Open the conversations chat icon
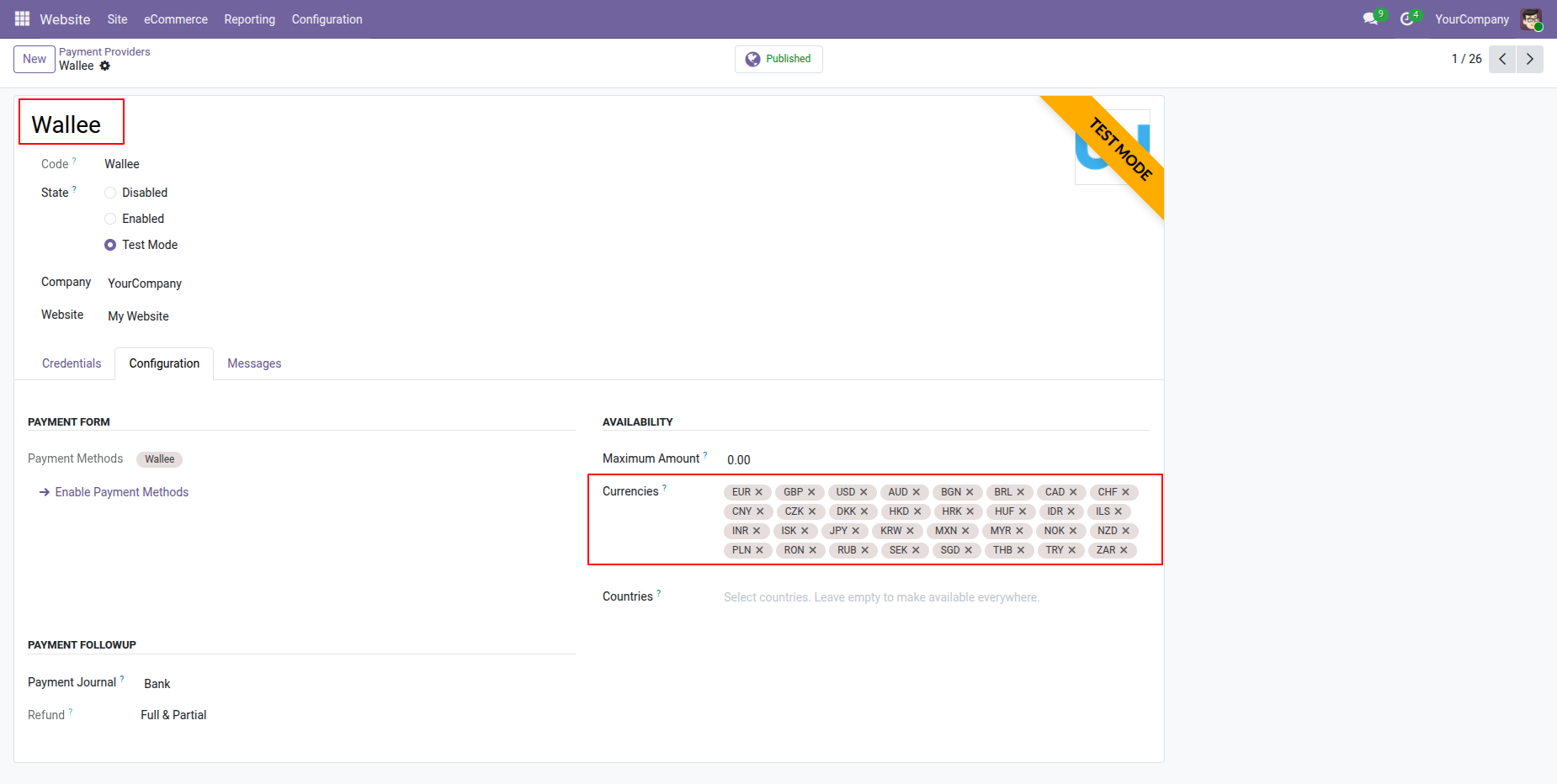 click(x=1372, y=19)
